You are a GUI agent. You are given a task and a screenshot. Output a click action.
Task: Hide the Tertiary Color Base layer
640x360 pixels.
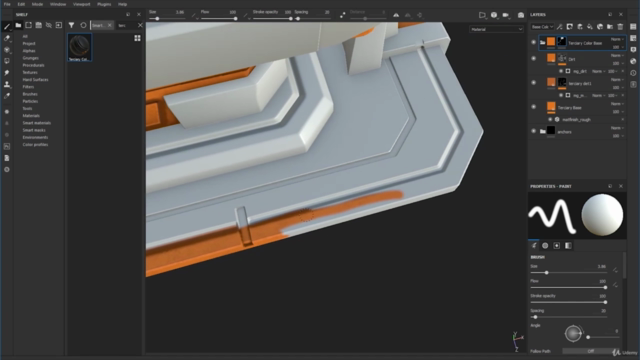[533, 42]
